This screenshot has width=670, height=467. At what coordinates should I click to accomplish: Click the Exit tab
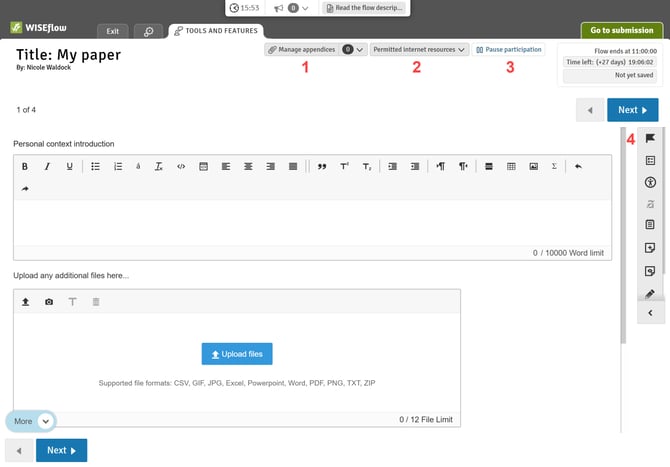113,31
